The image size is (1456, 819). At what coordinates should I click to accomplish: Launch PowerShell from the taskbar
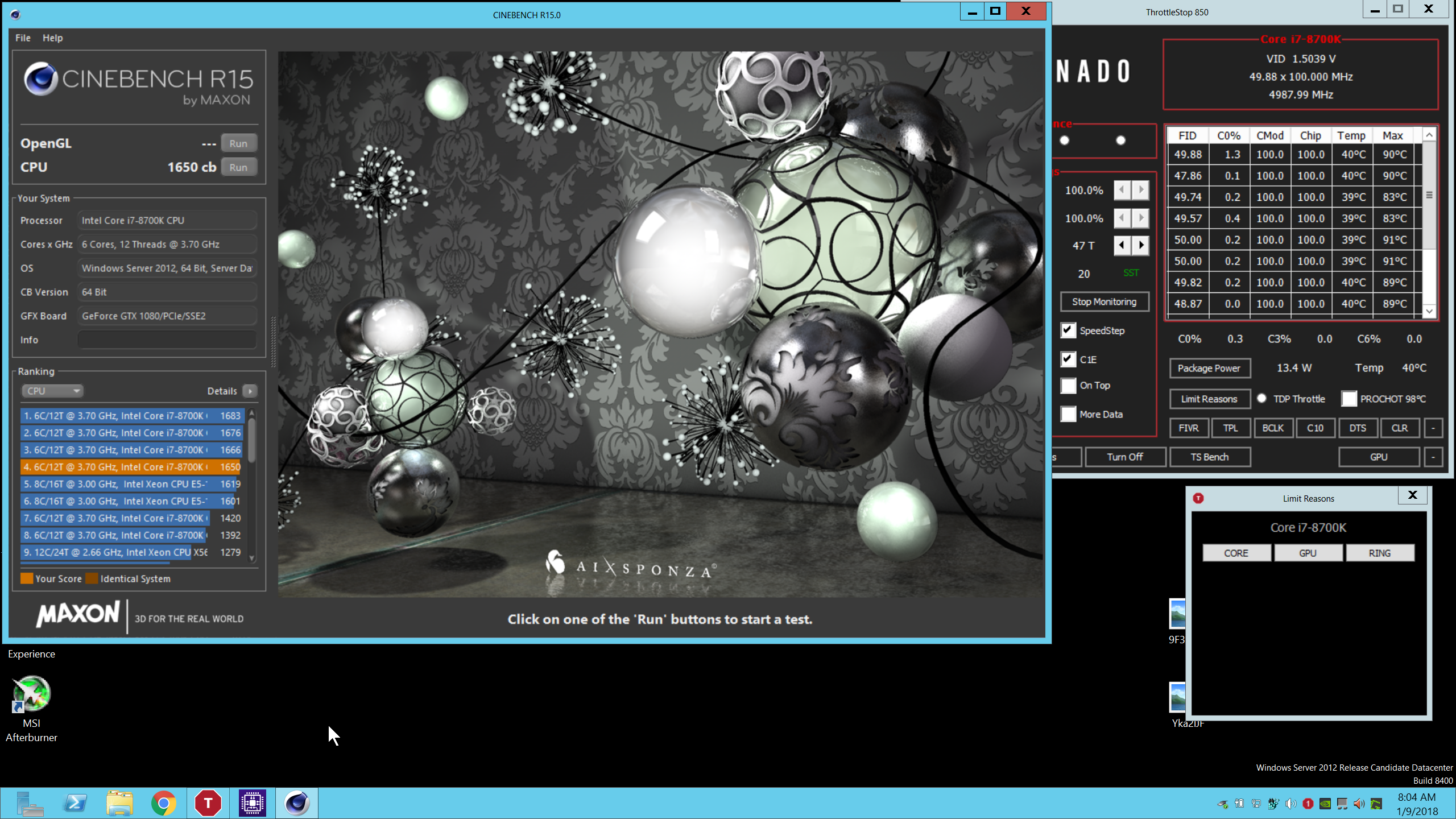tap(75, 803)
